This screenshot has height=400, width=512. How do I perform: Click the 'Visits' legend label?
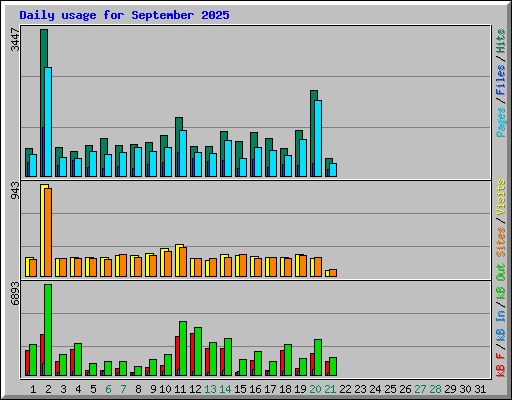(x=501, y=197)
